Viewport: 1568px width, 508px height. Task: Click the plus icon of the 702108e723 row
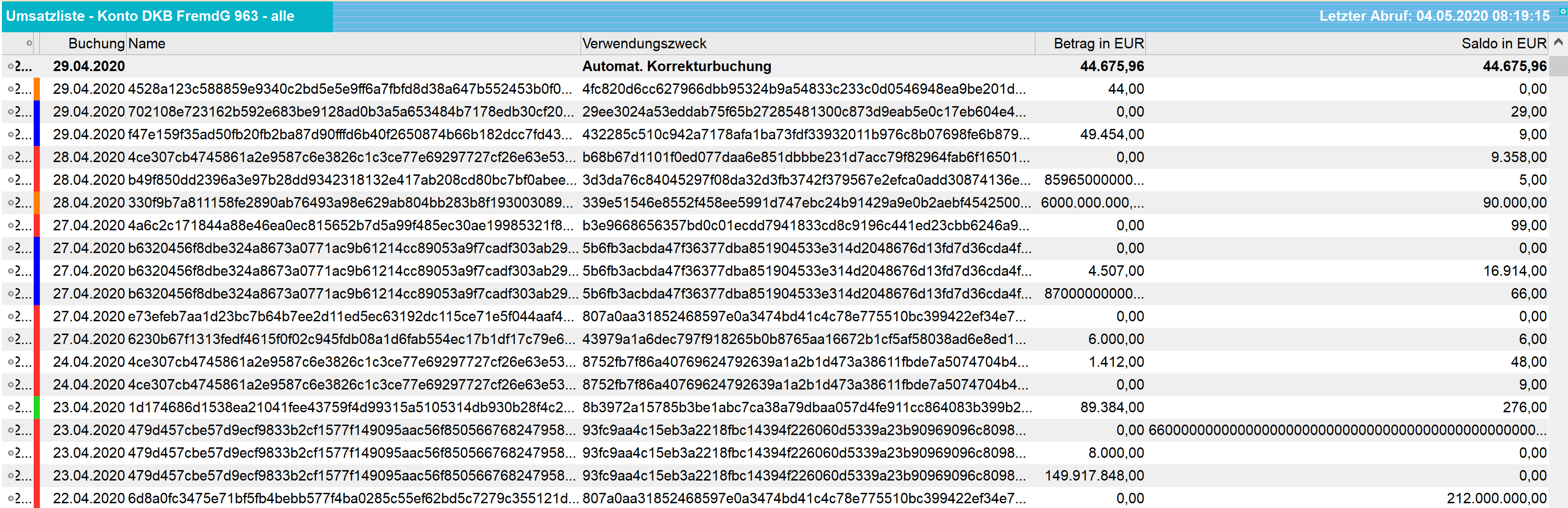[x=10, y=112]
